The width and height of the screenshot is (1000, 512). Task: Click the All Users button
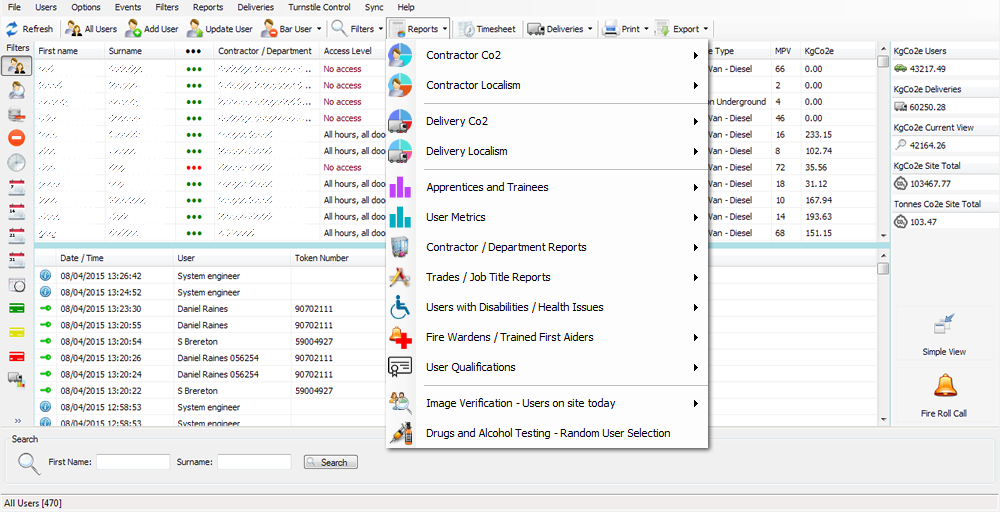pyautogui.click(x=92, y=29)
